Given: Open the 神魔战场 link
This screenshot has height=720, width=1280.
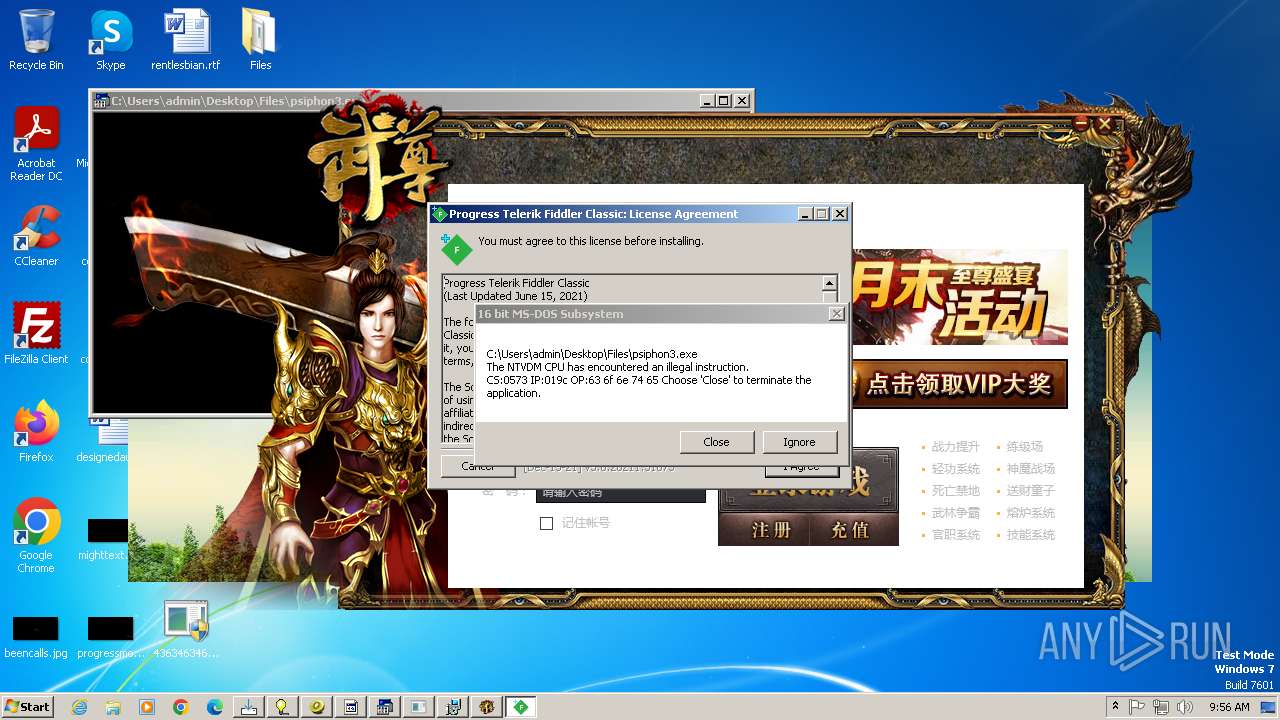Looking at the screenshot, I should 1030,469.
